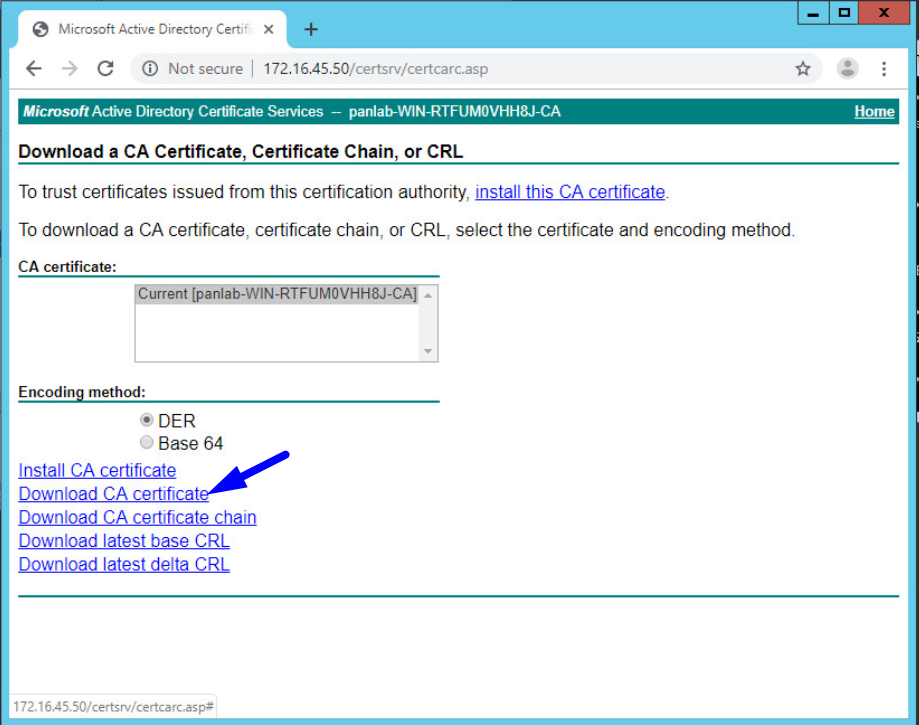Viewport: 919px width, 725px height.
Task: Click the Home link in the header
Action: (874, 111)
